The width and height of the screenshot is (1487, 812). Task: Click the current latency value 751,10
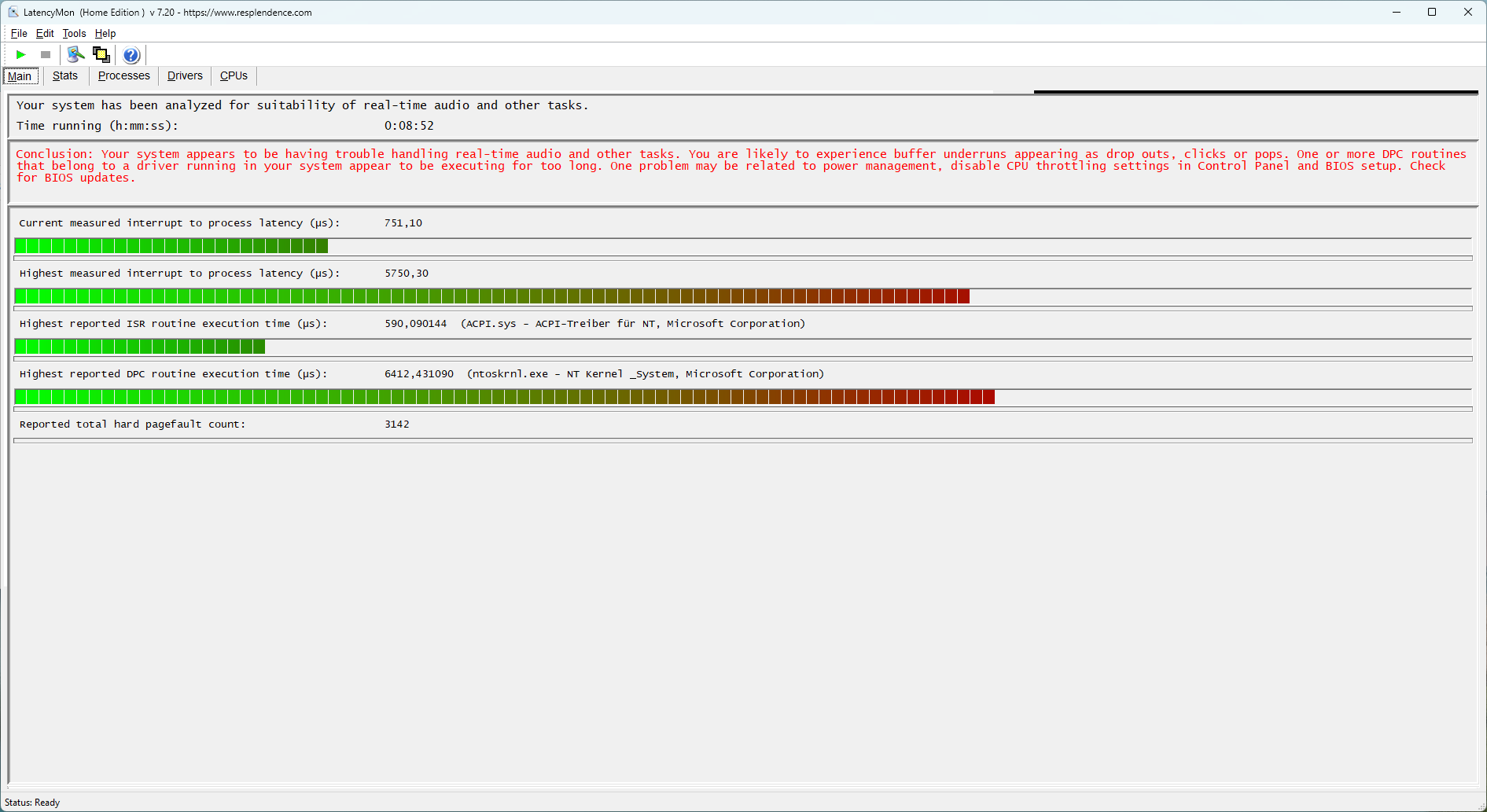(403, 223)
